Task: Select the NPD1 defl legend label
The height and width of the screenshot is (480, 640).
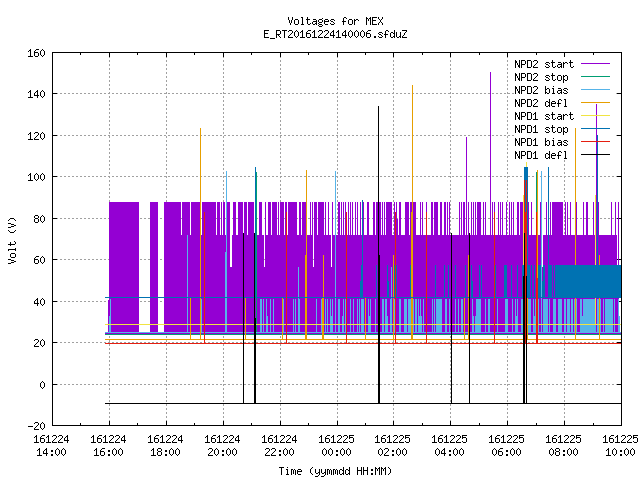Action: (541, 156)
